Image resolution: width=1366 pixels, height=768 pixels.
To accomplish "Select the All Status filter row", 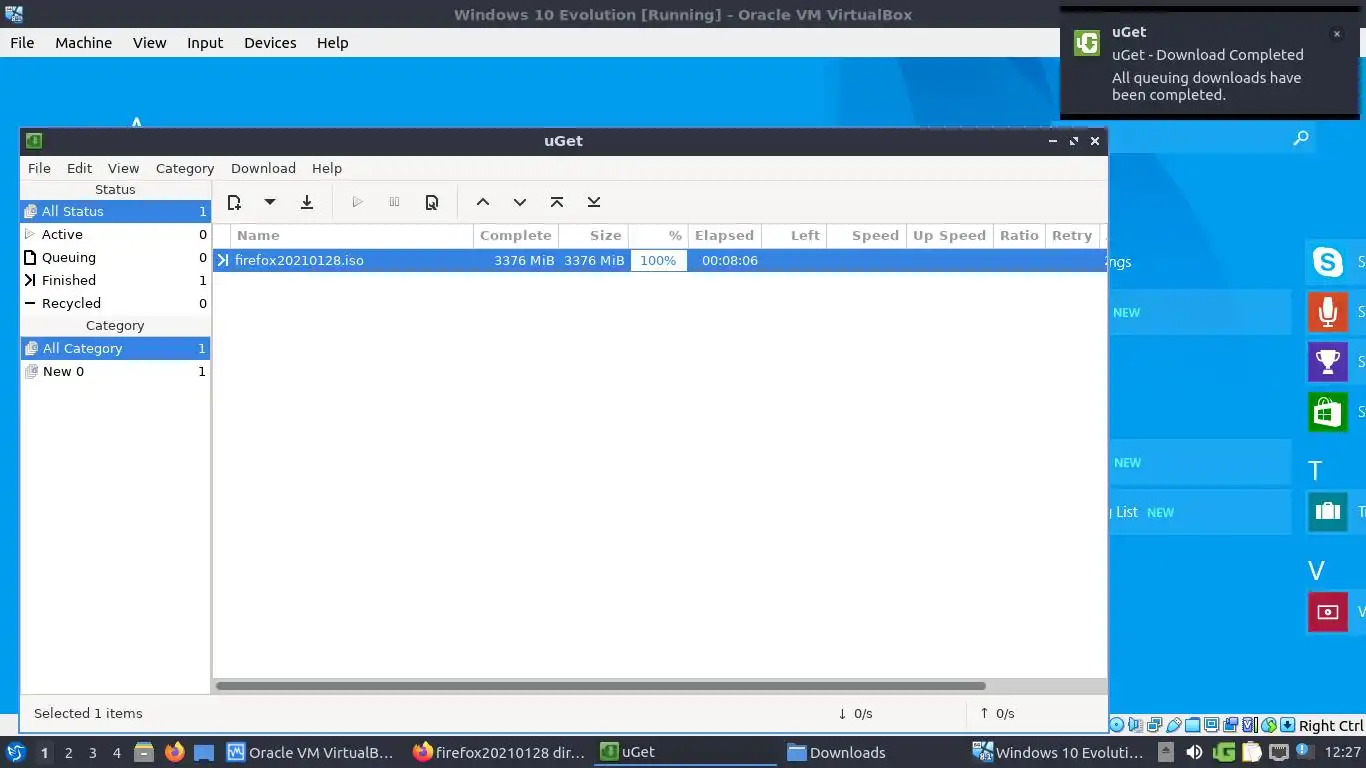I will (x=115, y=211).
